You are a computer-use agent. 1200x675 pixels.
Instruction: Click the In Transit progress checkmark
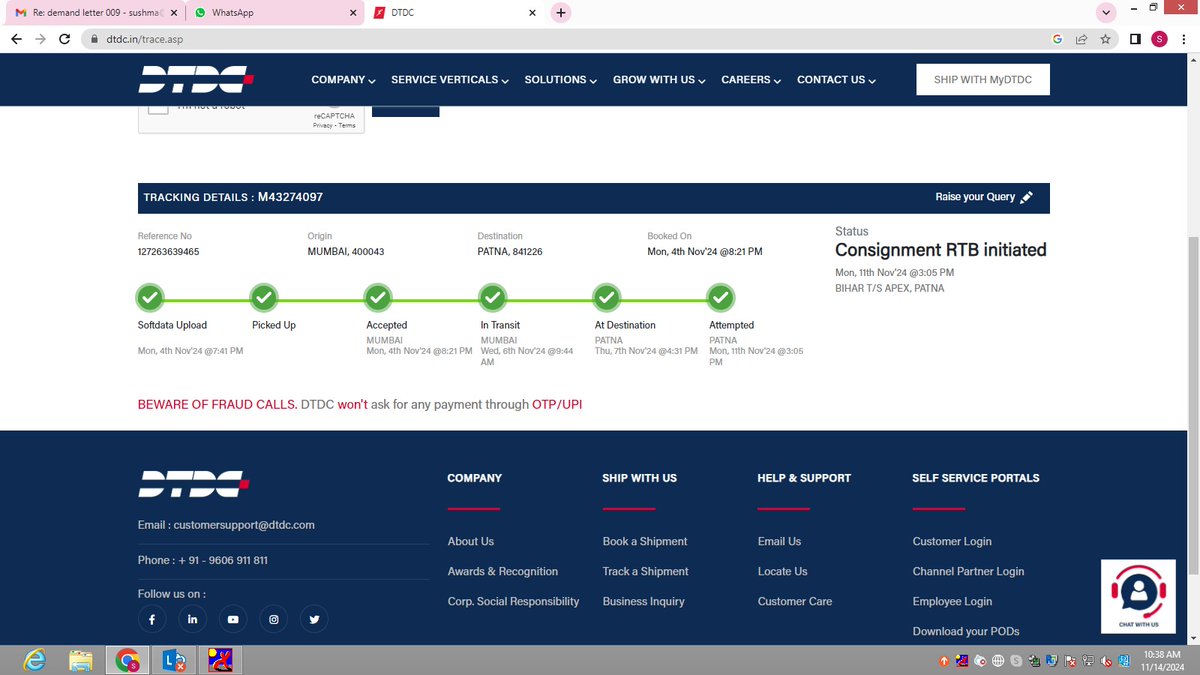click(x=492, y=298)
